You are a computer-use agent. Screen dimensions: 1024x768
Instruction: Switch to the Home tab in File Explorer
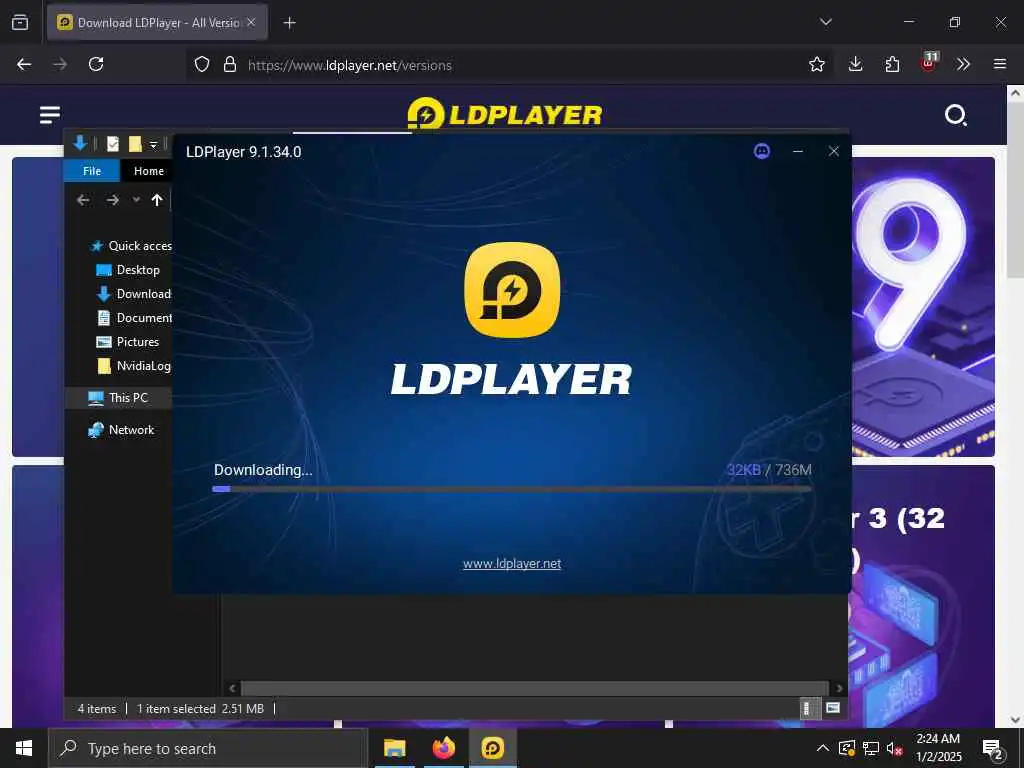point(148,171)
